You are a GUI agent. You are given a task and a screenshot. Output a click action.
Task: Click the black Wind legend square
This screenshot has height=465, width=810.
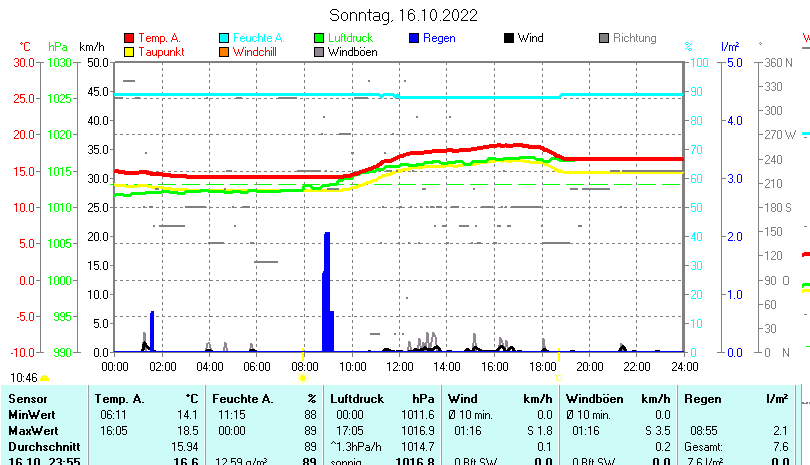point(509,38)
